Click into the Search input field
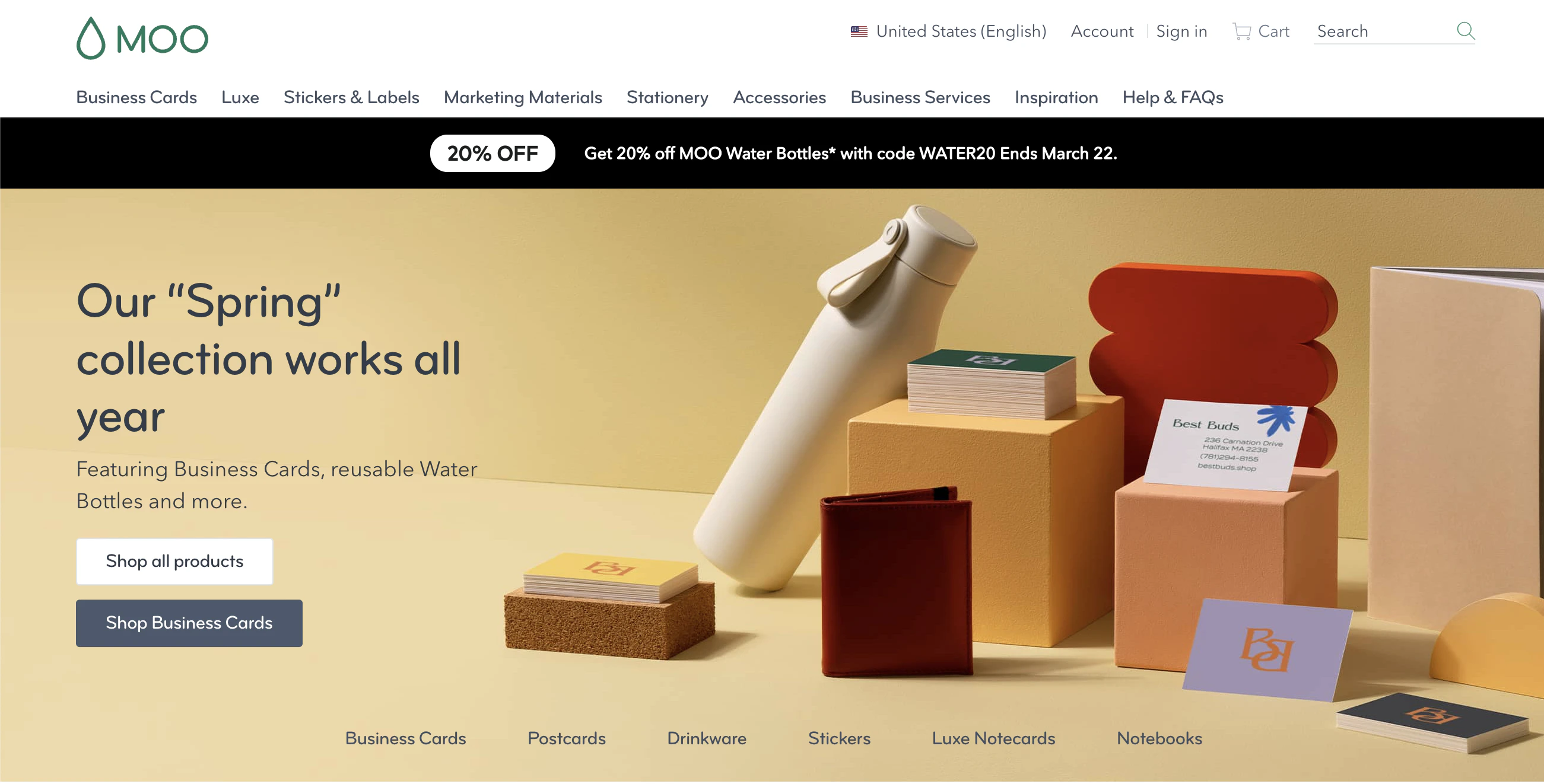 [1383, 31]
